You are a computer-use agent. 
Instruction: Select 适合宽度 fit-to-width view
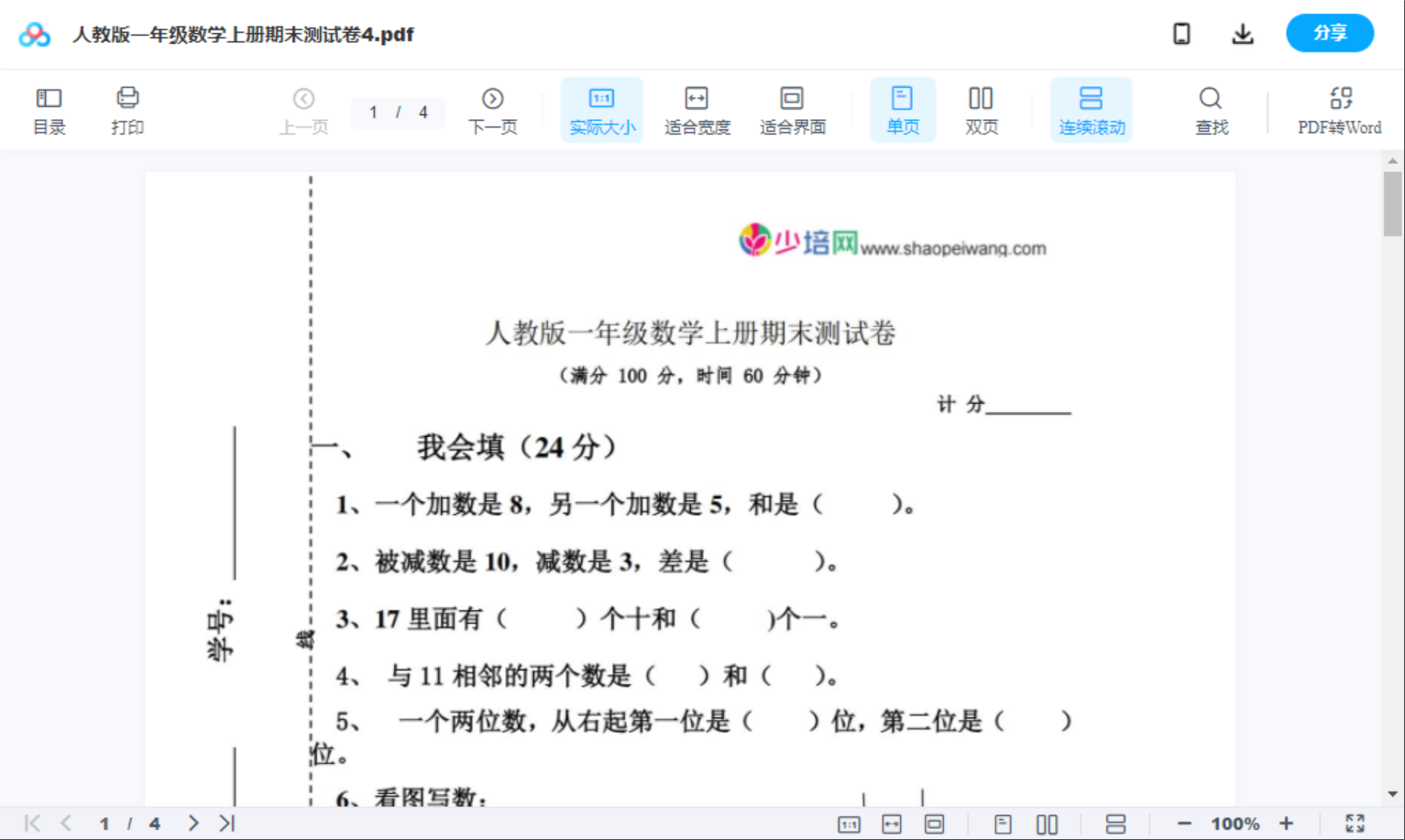(x=697, y=109)
